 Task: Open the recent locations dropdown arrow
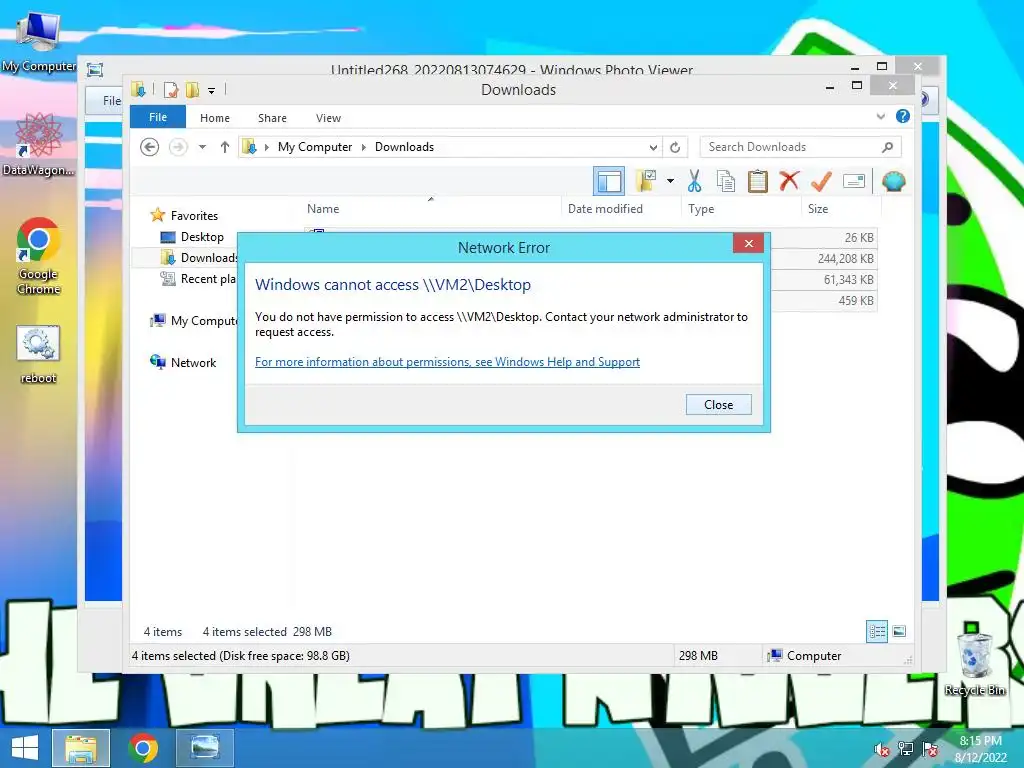[202, 147]
